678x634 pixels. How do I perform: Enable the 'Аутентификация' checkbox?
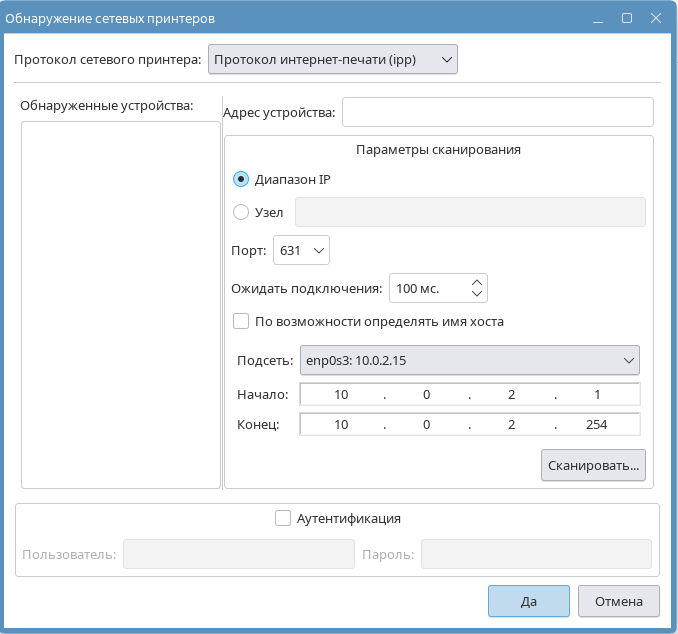coord(283,518)
